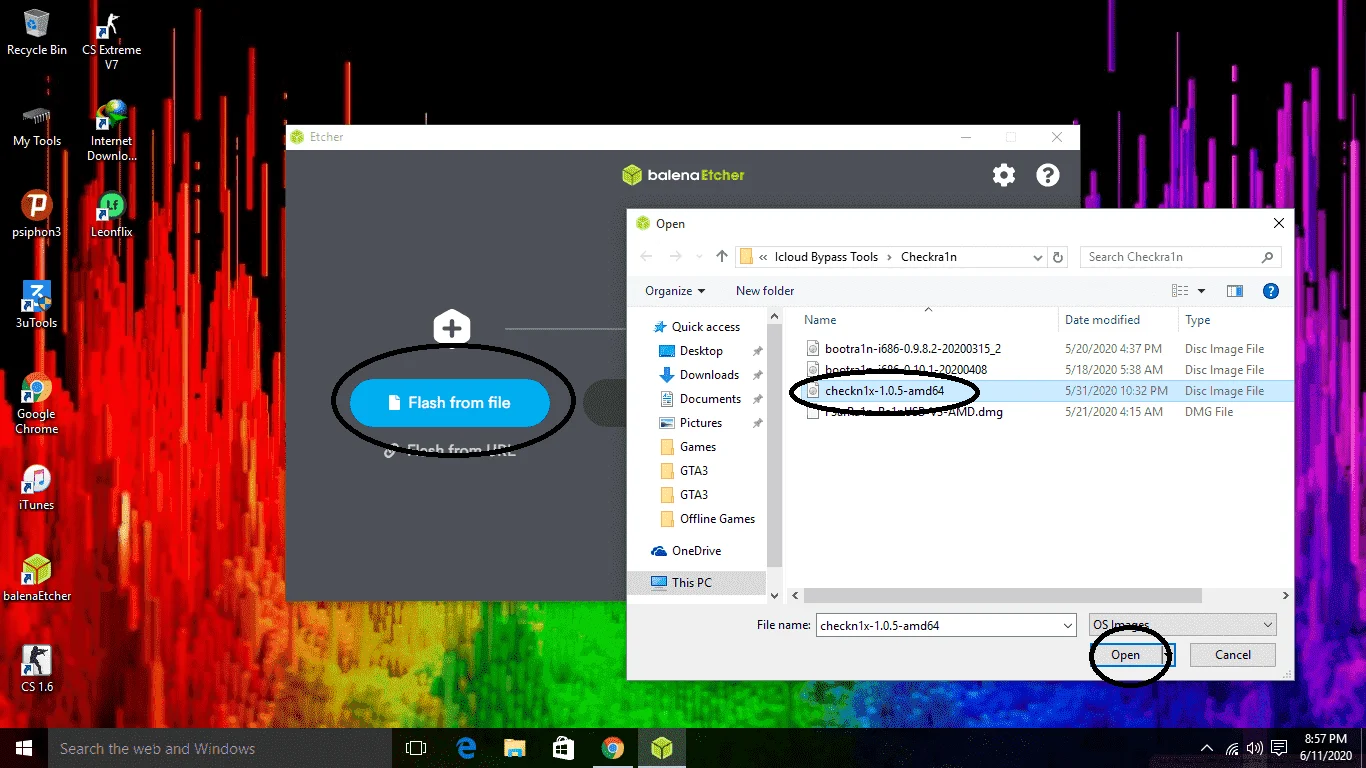Open Etcher settings gear icon
The height and width of the screenshot is (768, 1366).
click(1004, 175)
